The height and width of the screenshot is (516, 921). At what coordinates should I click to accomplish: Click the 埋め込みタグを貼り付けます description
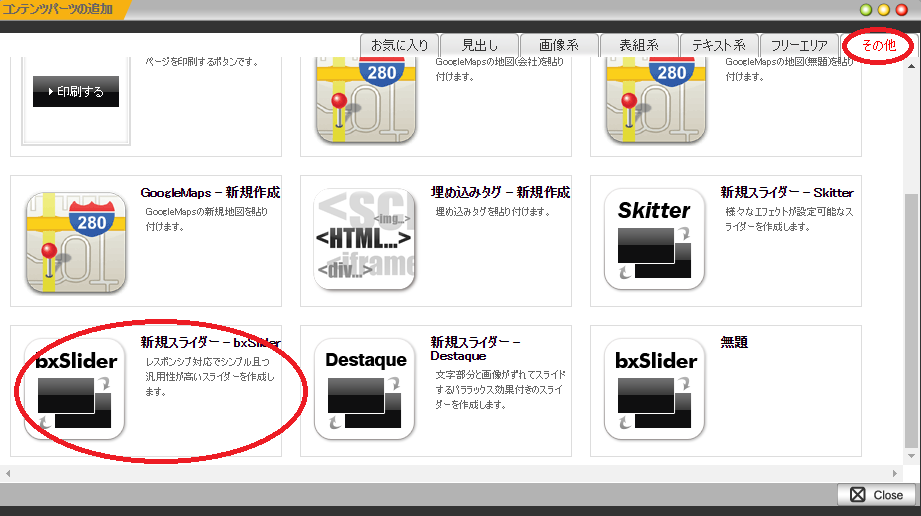pos(492,212)
